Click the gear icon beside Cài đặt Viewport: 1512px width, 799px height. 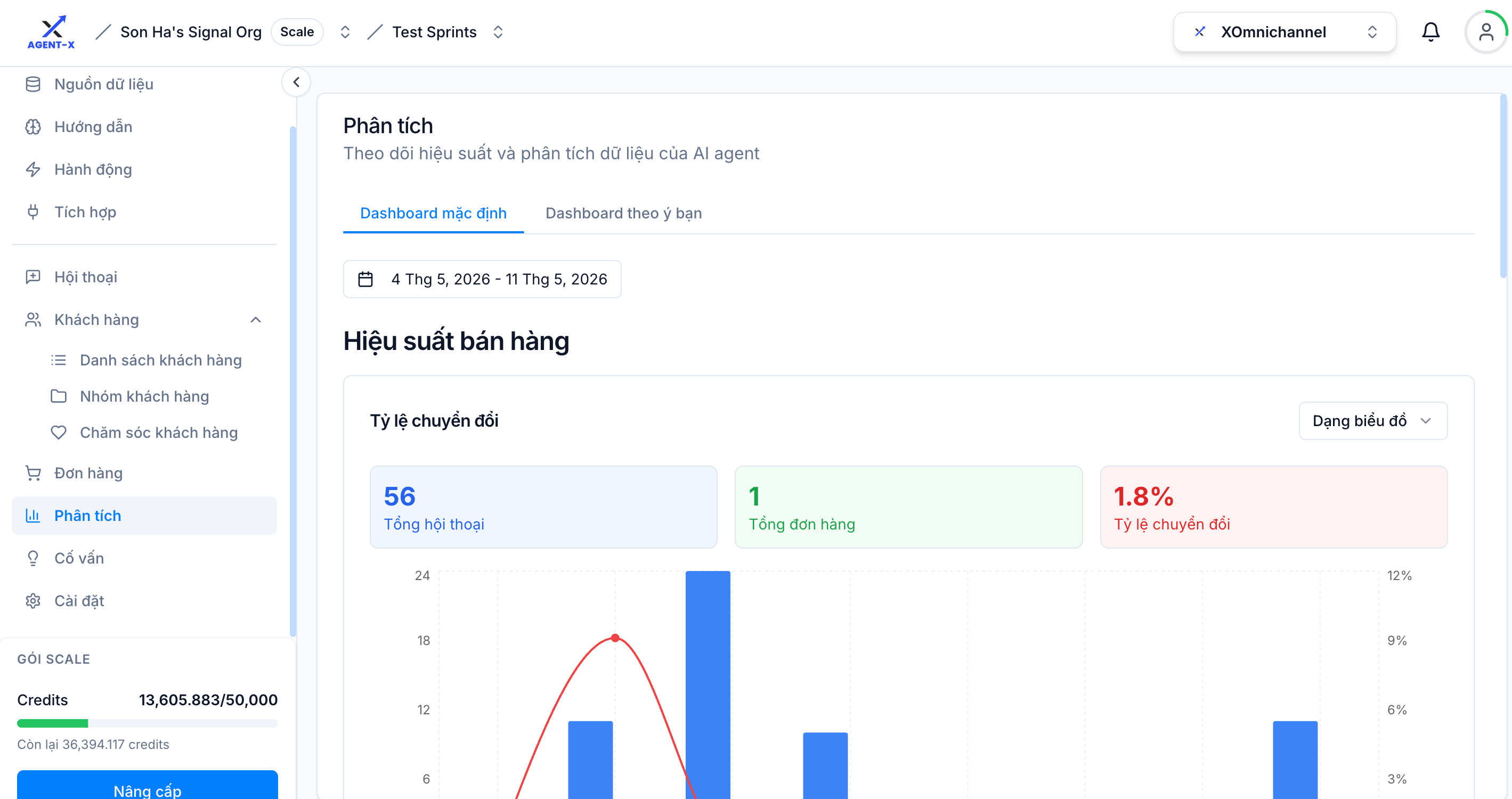[x=33, y=601]
